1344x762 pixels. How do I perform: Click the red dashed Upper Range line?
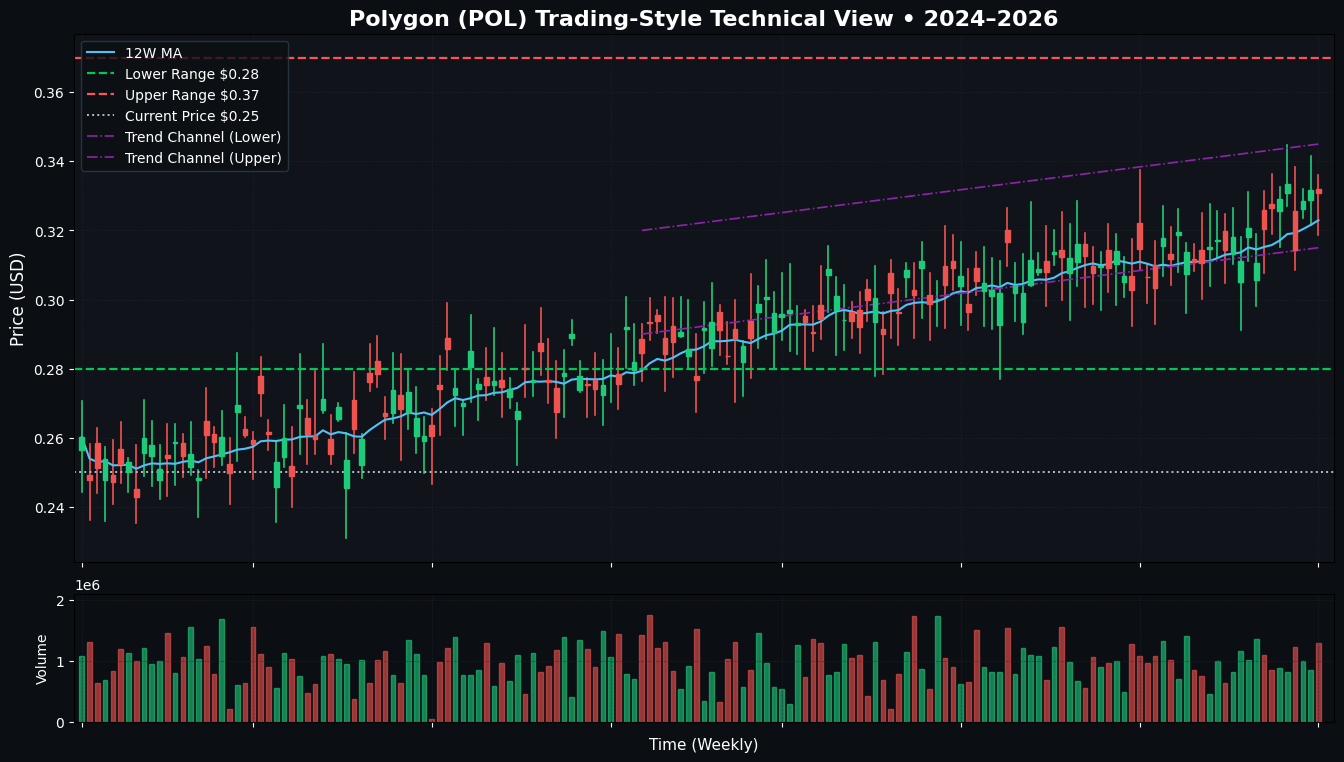[704, 58]
